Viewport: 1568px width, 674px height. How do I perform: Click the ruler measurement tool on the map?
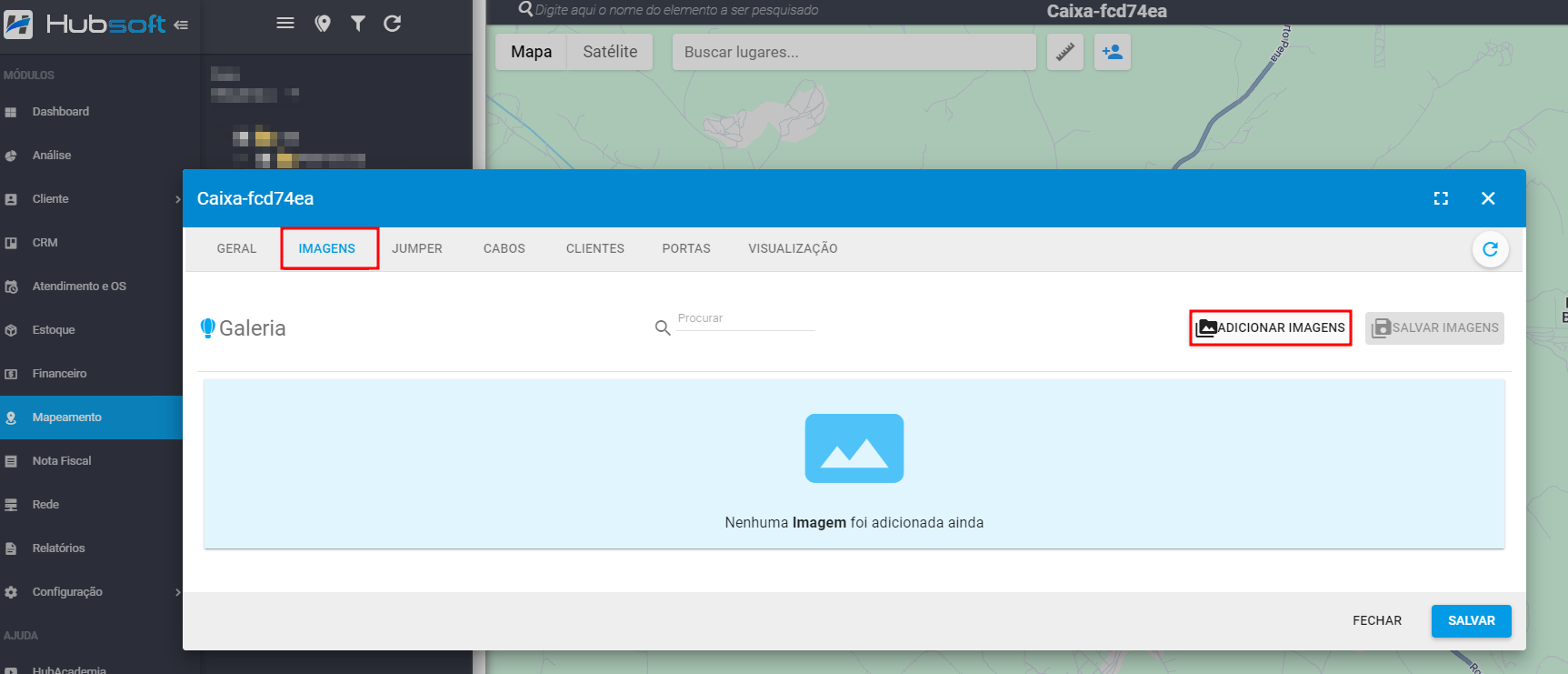click(1065, 52)
